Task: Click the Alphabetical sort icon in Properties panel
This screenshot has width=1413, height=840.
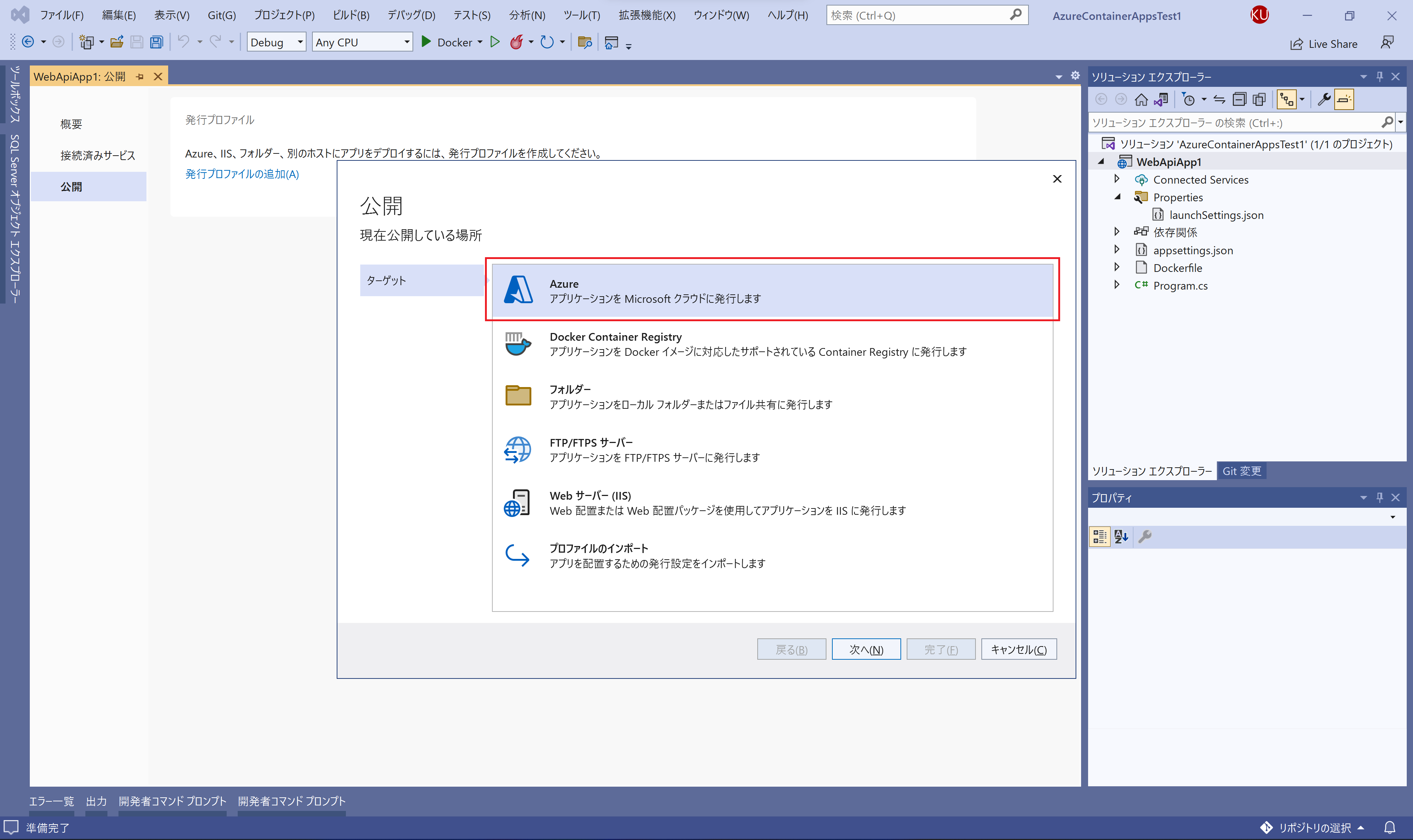Action: click(x=1122, y=536)
